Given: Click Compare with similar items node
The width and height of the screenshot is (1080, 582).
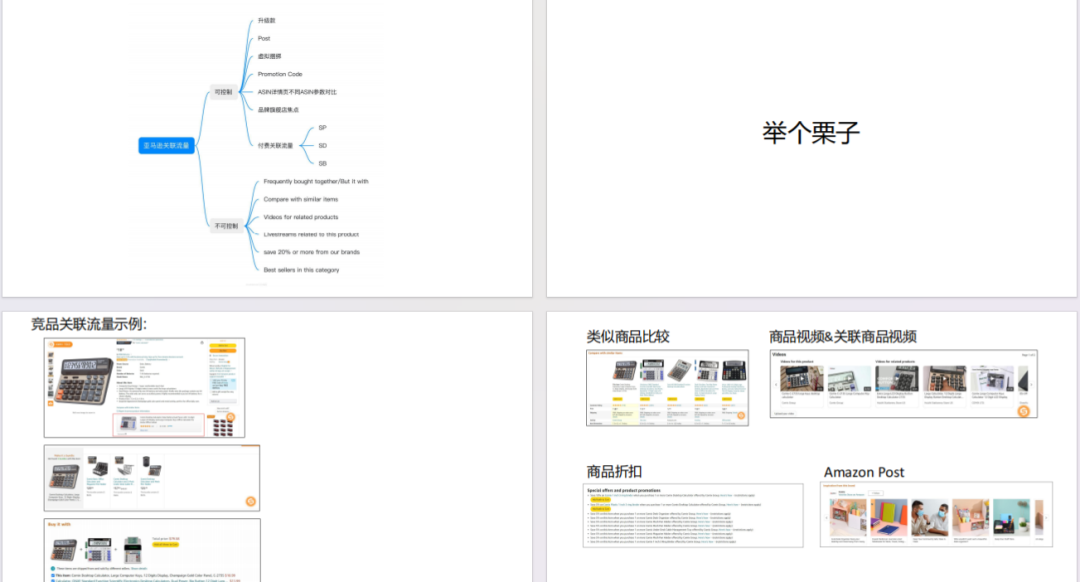Looking at the screenshot, I should (x=300, y=199).
